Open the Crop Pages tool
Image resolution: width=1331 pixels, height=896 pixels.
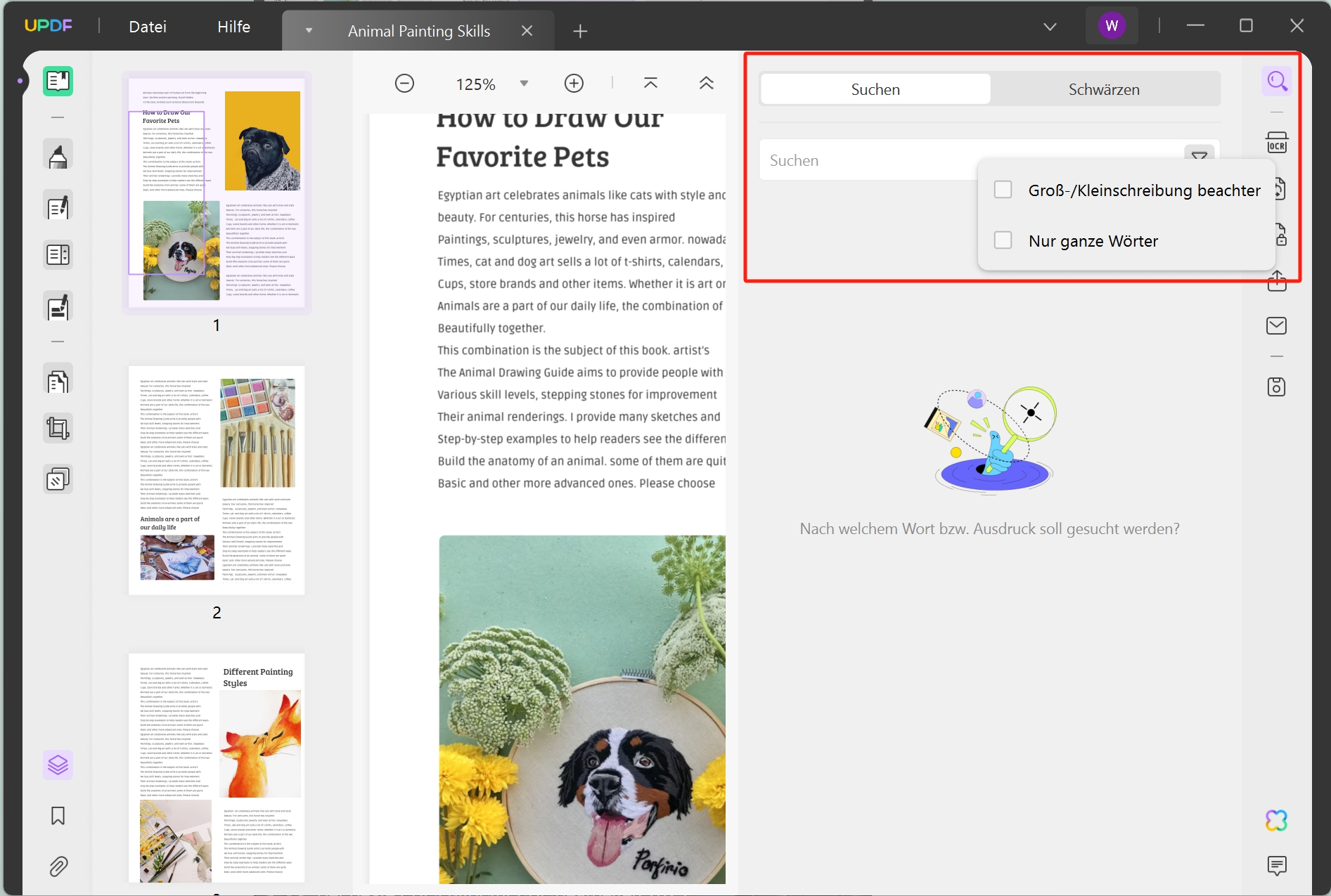(58, 428)
